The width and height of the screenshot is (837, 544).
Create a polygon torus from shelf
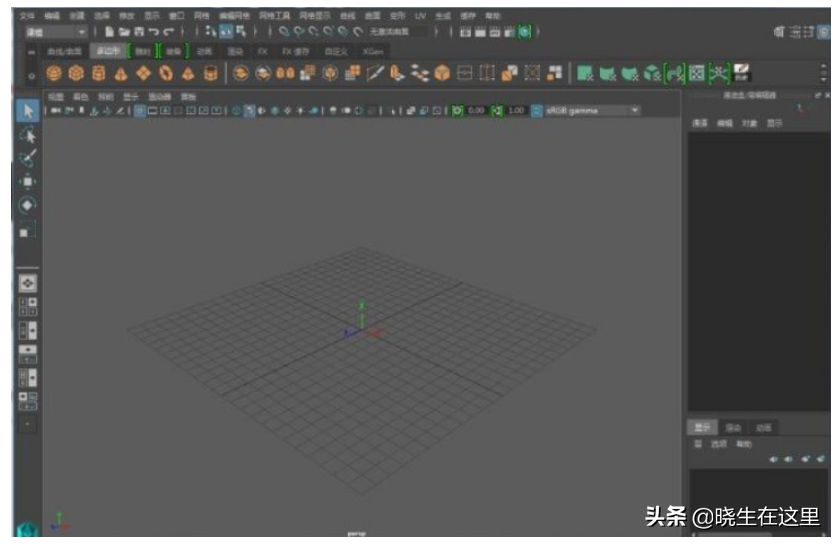point(166,73)
